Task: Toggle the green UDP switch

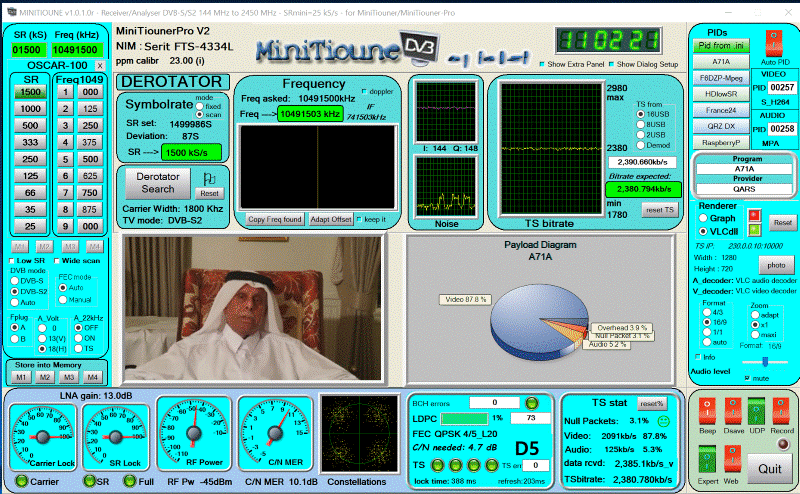Action: tap(757, 411)
